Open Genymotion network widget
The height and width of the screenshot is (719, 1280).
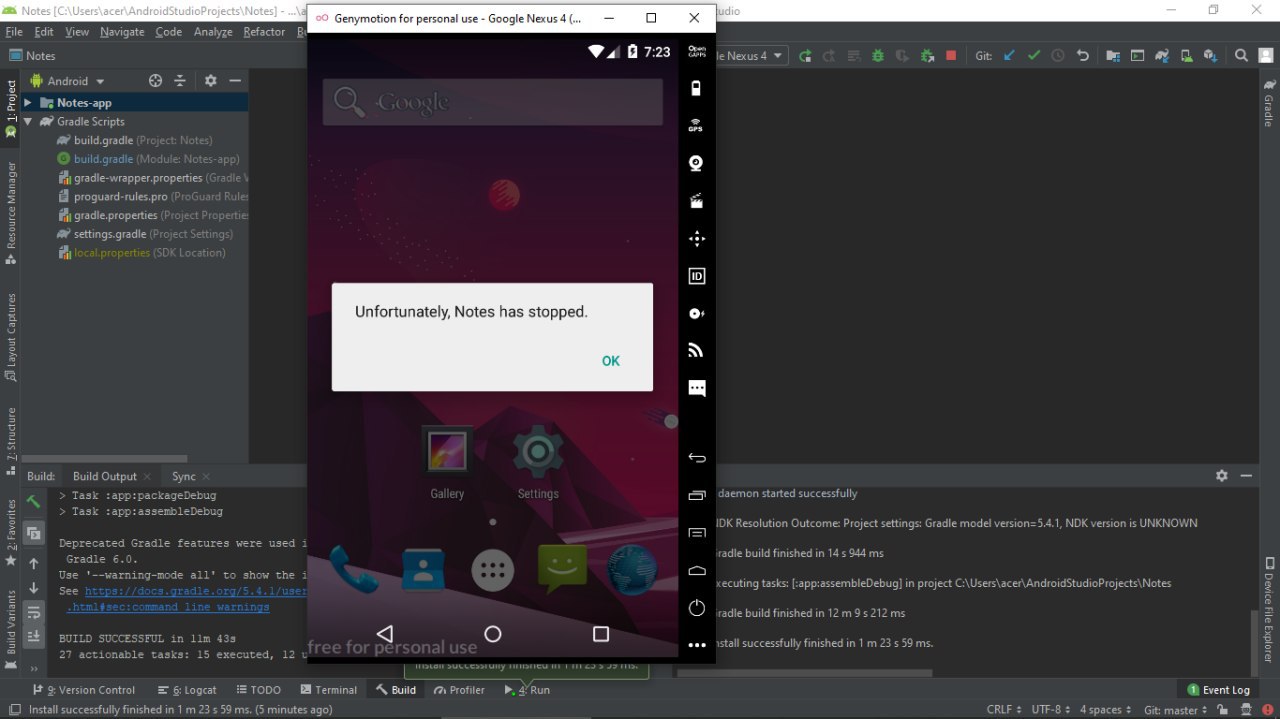click(x=697, y=351)
